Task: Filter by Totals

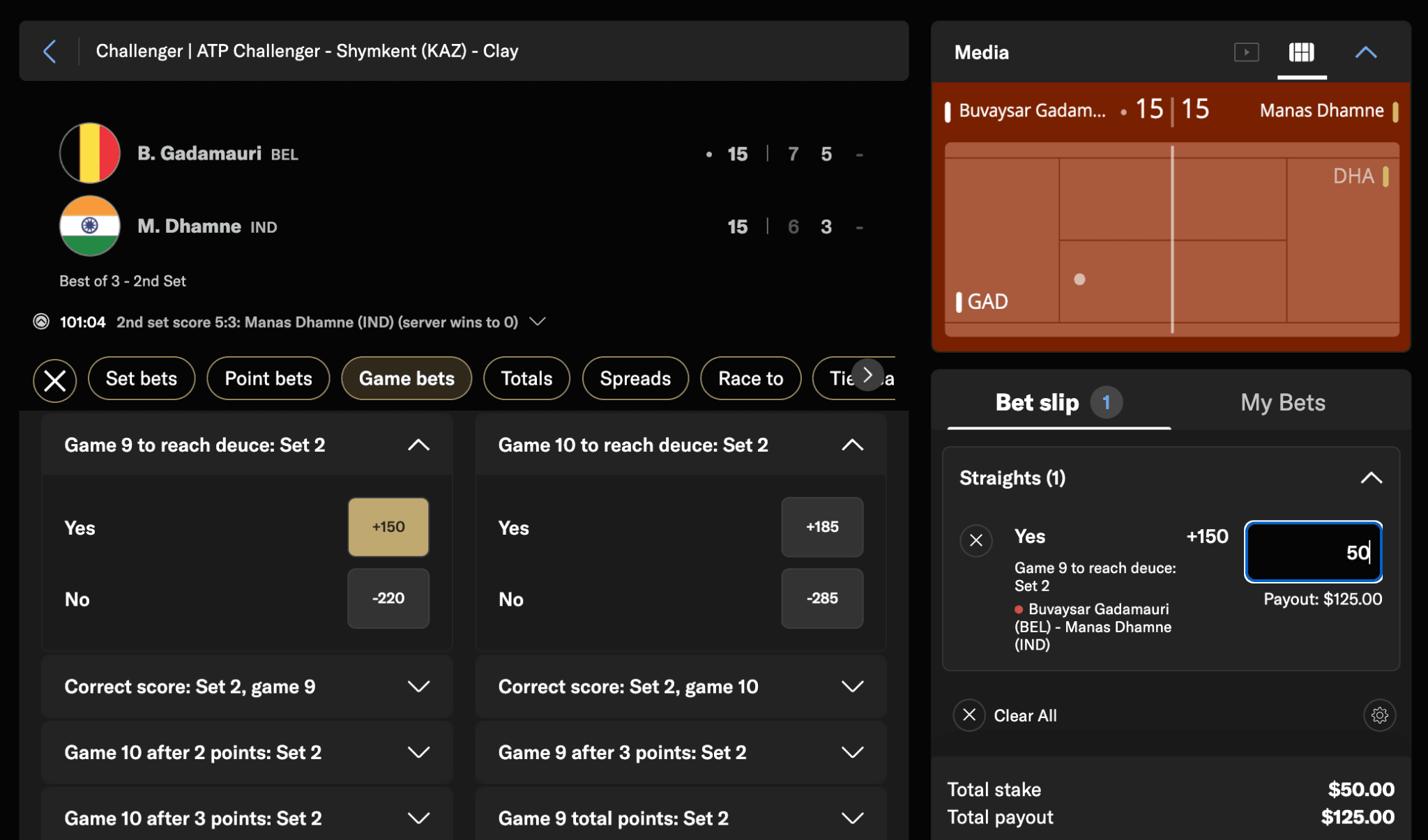Action: [526, 379]
